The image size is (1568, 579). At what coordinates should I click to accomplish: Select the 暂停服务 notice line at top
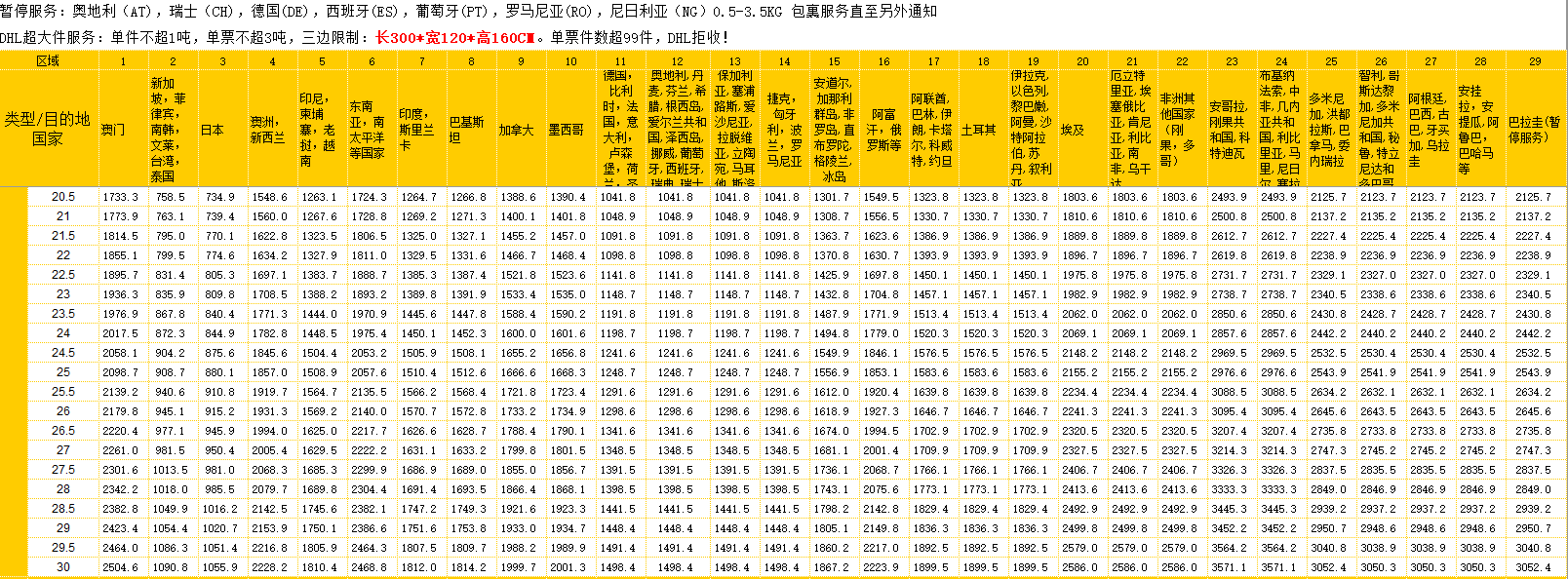tap(468, 12)
